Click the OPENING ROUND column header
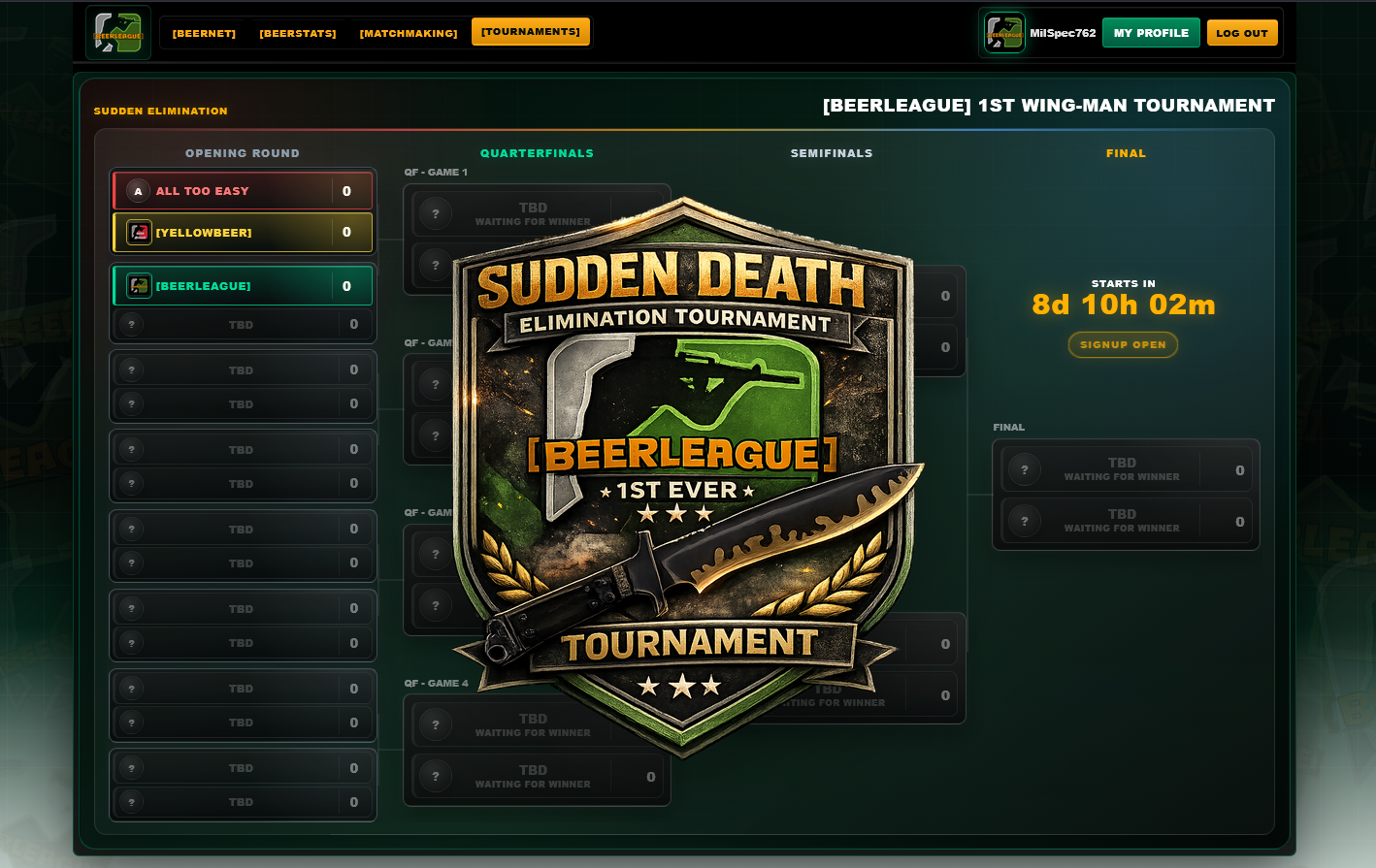The image size is (1376, 868). (243, 153)
